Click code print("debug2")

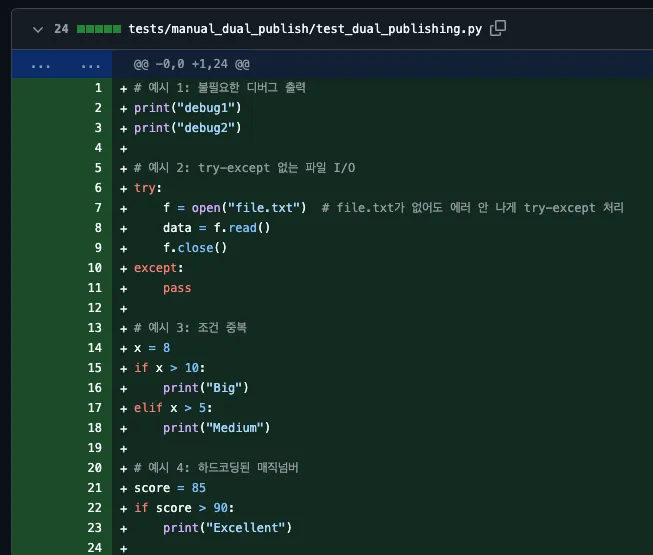point(188,128)
